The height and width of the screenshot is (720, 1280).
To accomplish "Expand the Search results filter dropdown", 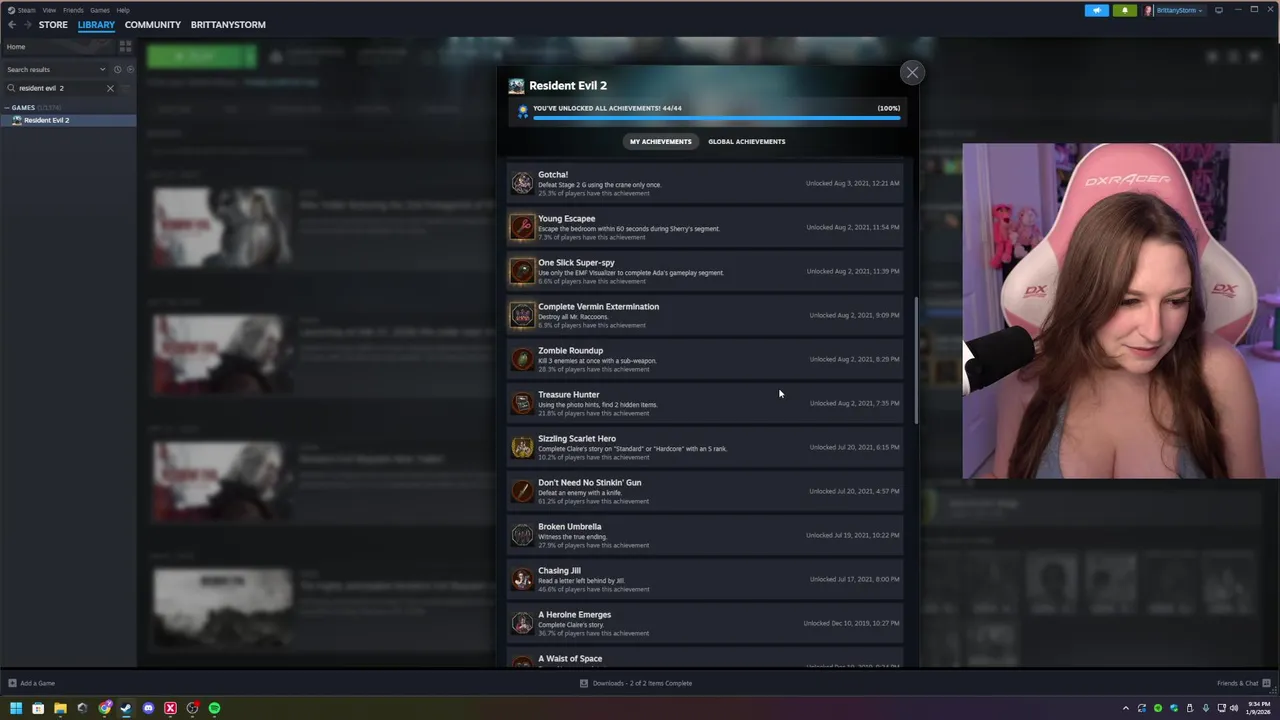I will coord(102,69).
